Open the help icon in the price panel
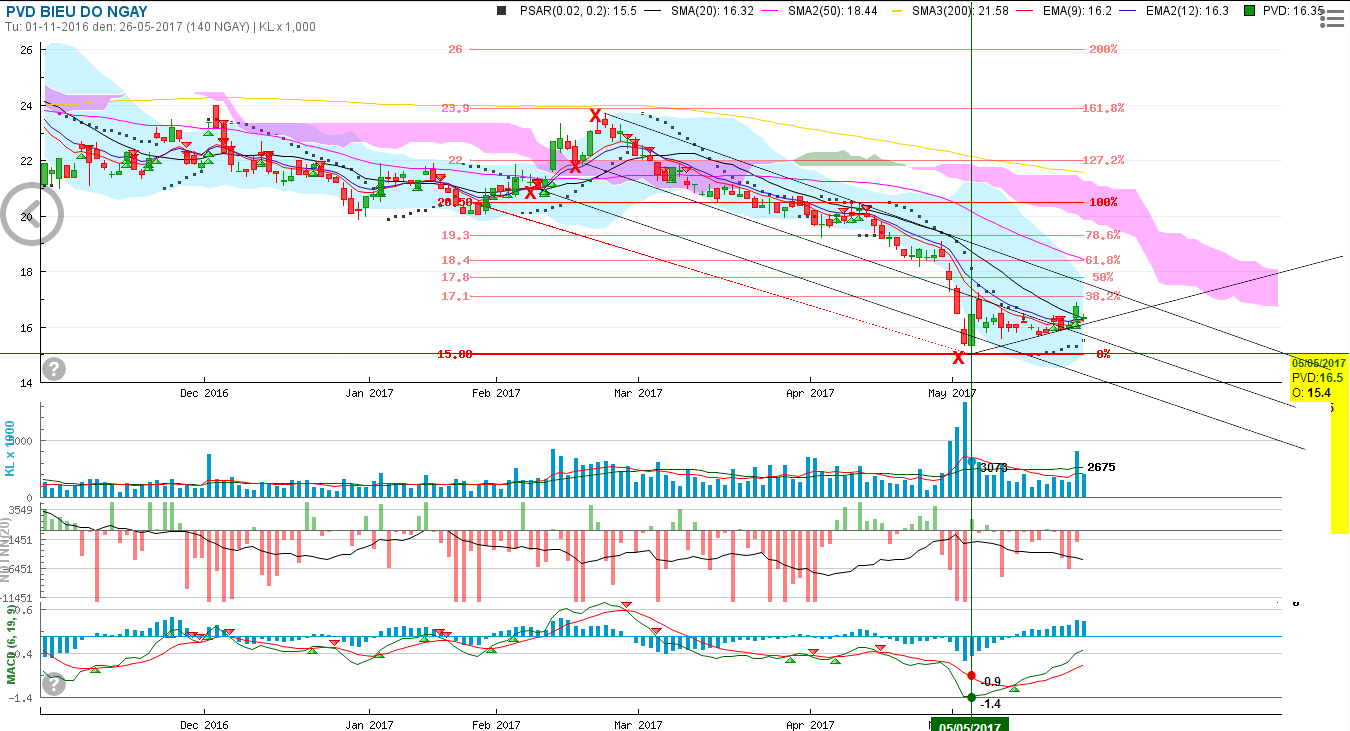The width and height of the screenshot is (1350, 731). pos(54,369)
